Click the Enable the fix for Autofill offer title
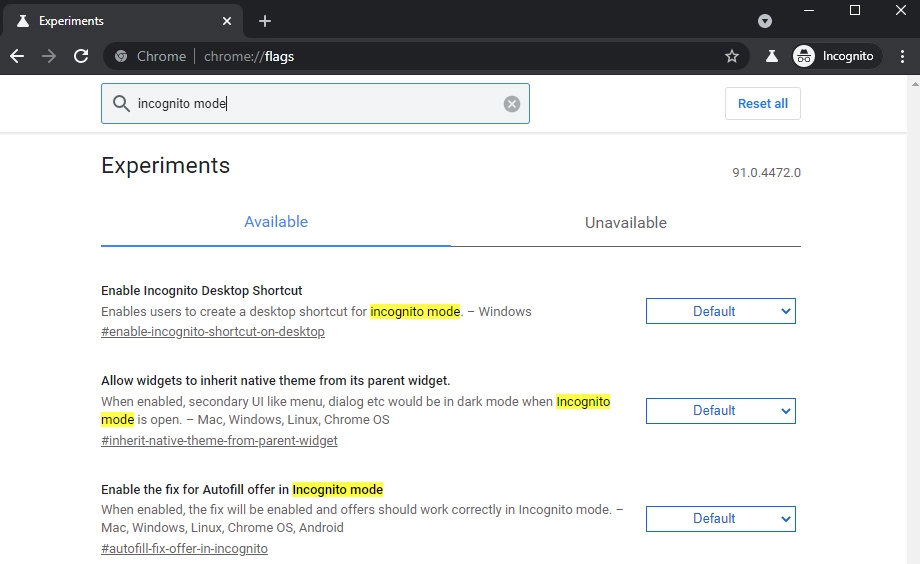 coord(242,489)
